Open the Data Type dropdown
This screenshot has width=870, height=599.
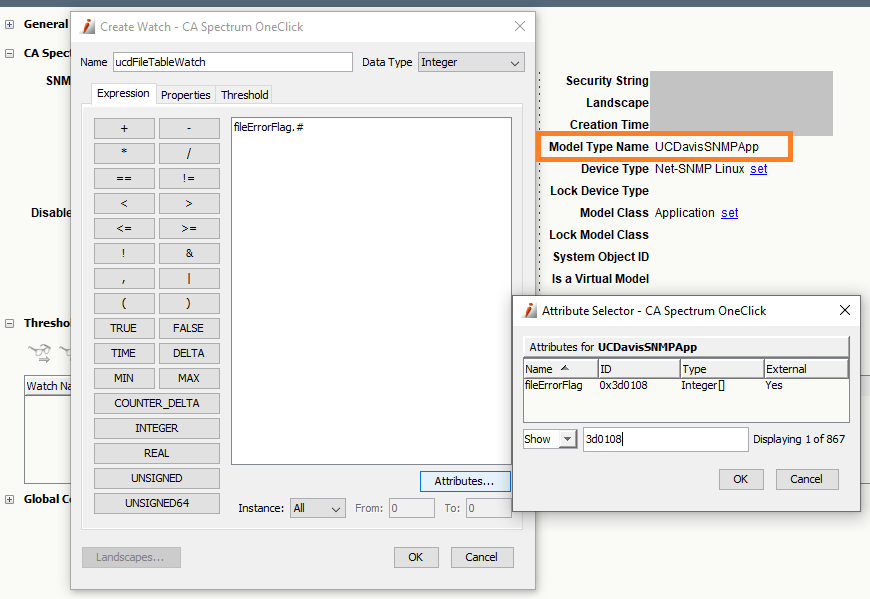471,62
